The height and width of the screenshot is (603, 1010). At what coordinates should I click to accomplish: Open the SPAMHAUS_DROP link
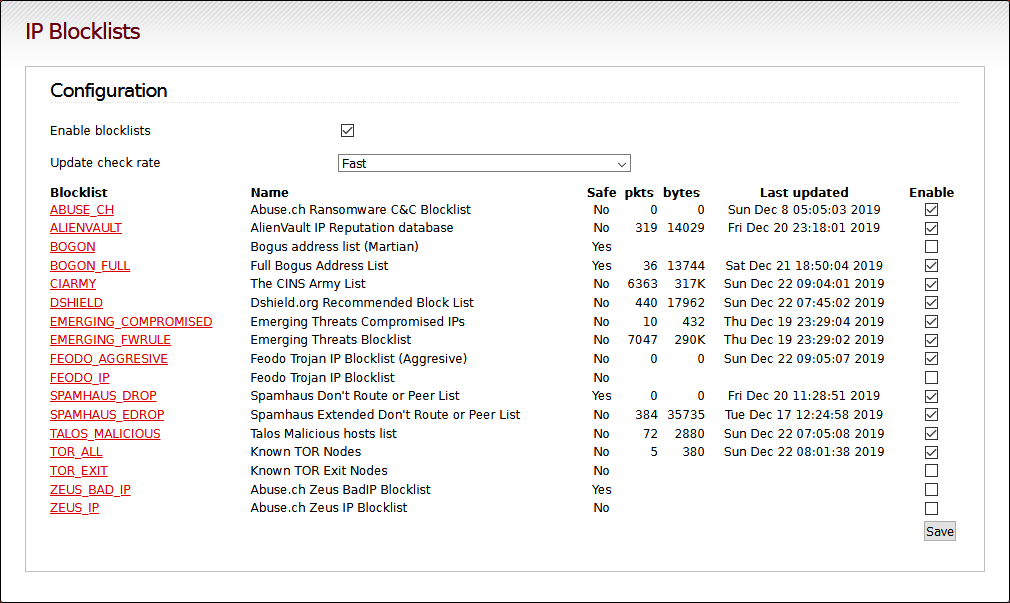tap(103, 396)
